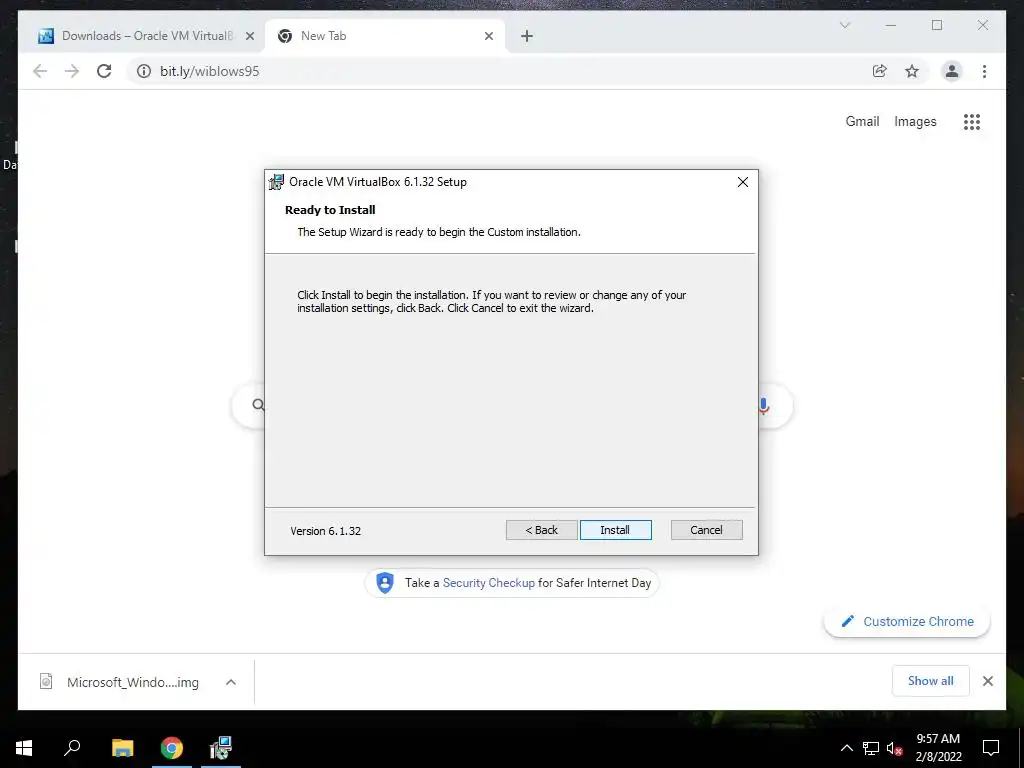
Task: Open the Google apps grid
Action: (x=972, y=121)
